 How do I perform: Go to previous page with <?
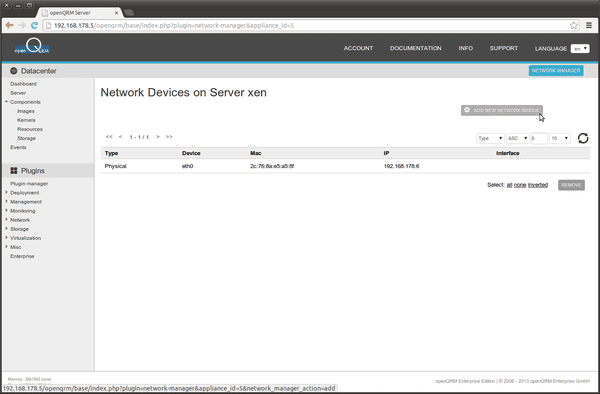[121, 137]
